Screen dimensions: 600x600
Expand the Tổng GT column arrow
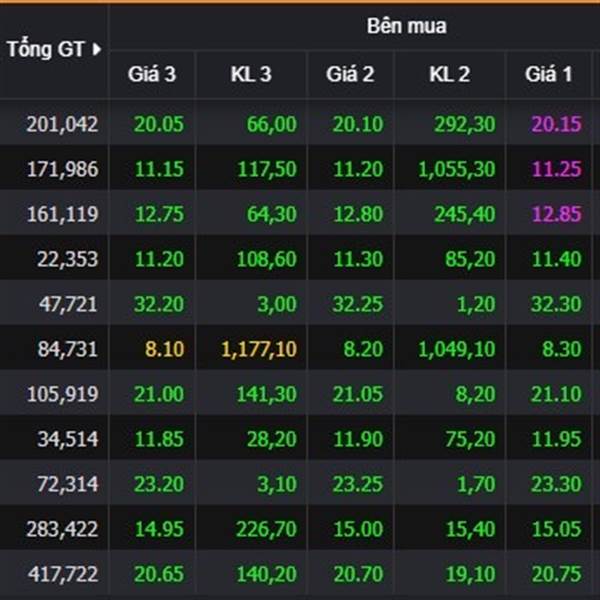[x=97, y=49]
